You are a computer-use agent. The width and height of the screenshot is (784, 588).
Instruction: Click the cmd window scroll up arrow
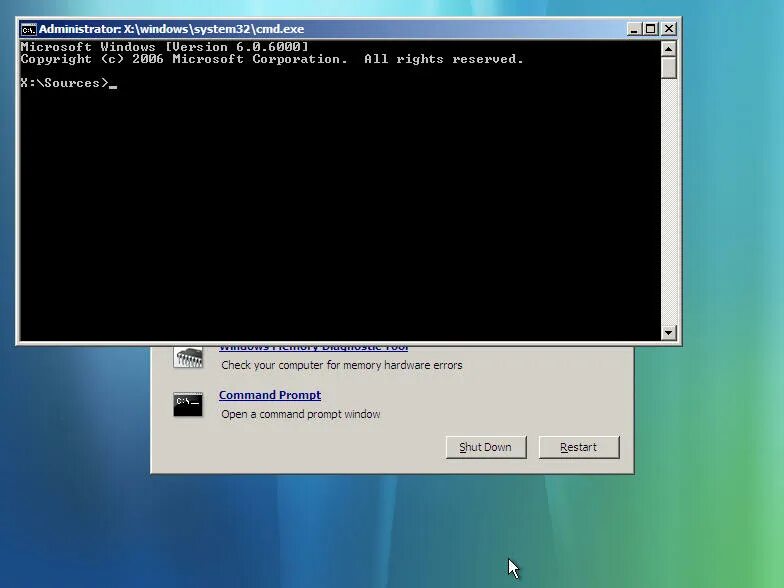[x=668, y=48]
